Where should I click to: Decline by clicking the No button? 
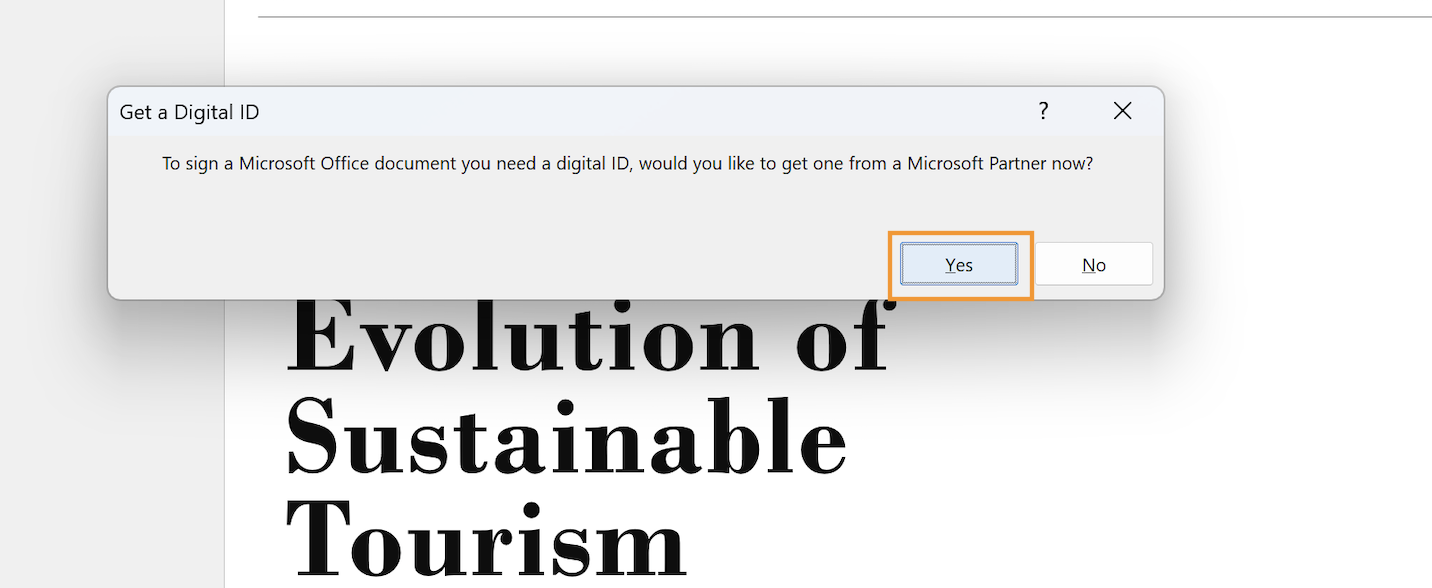1093,264
